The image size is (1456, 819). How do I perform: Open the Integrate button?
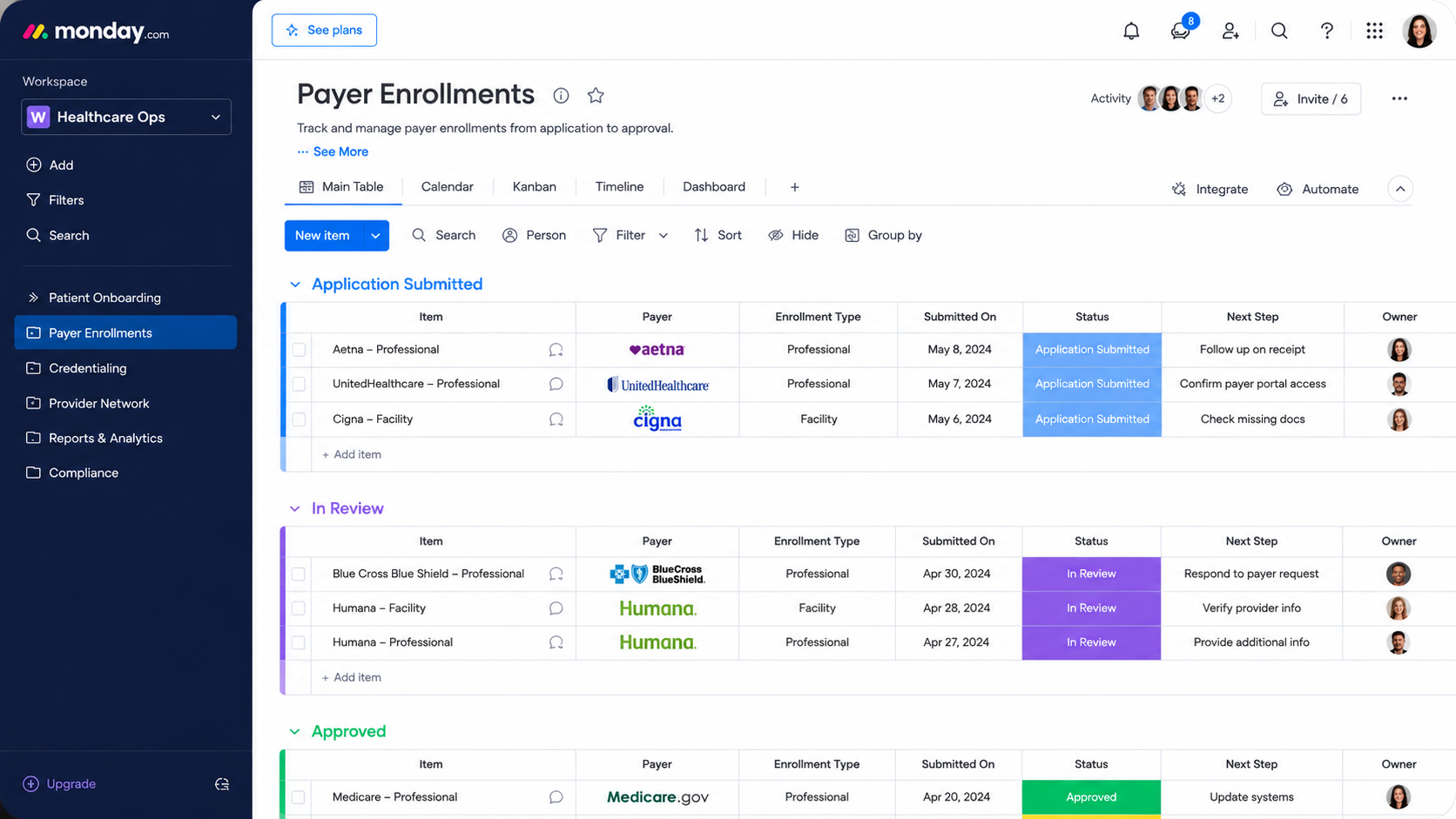[1210, 189]
